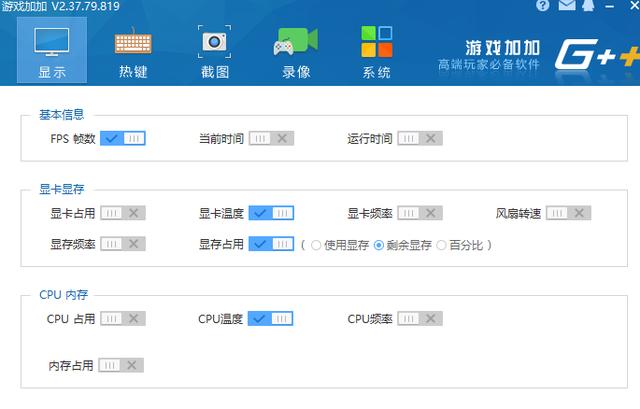Enable the 显卡频率 toggle
Viewport: 640px width, 409px height.
(x=420, y=213)
